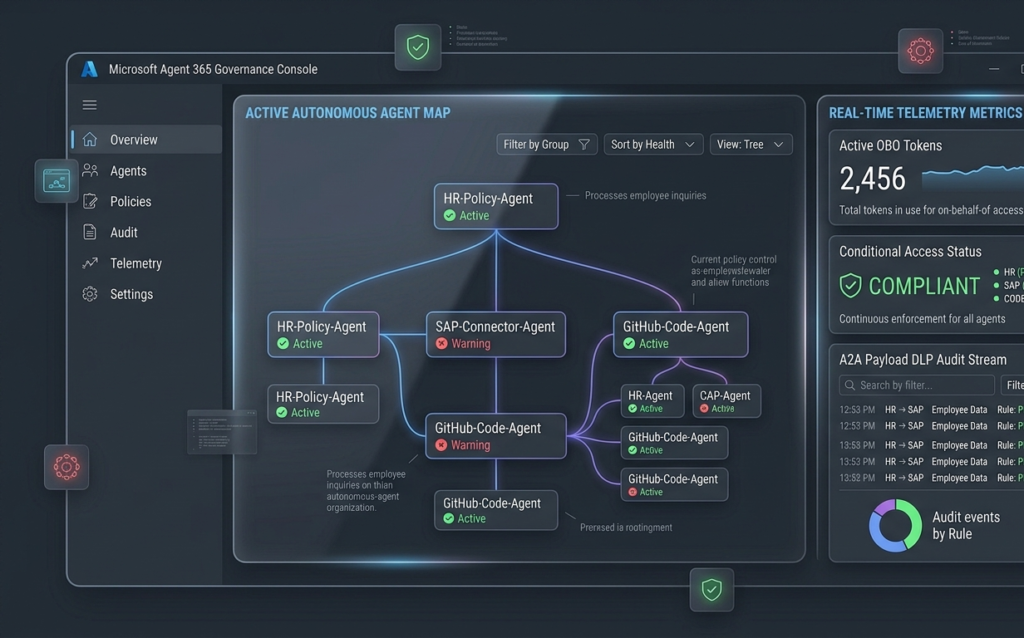This screenshot has width=1024, height=638.
Task: Go to the Agents page
Action: click(147, 170)
